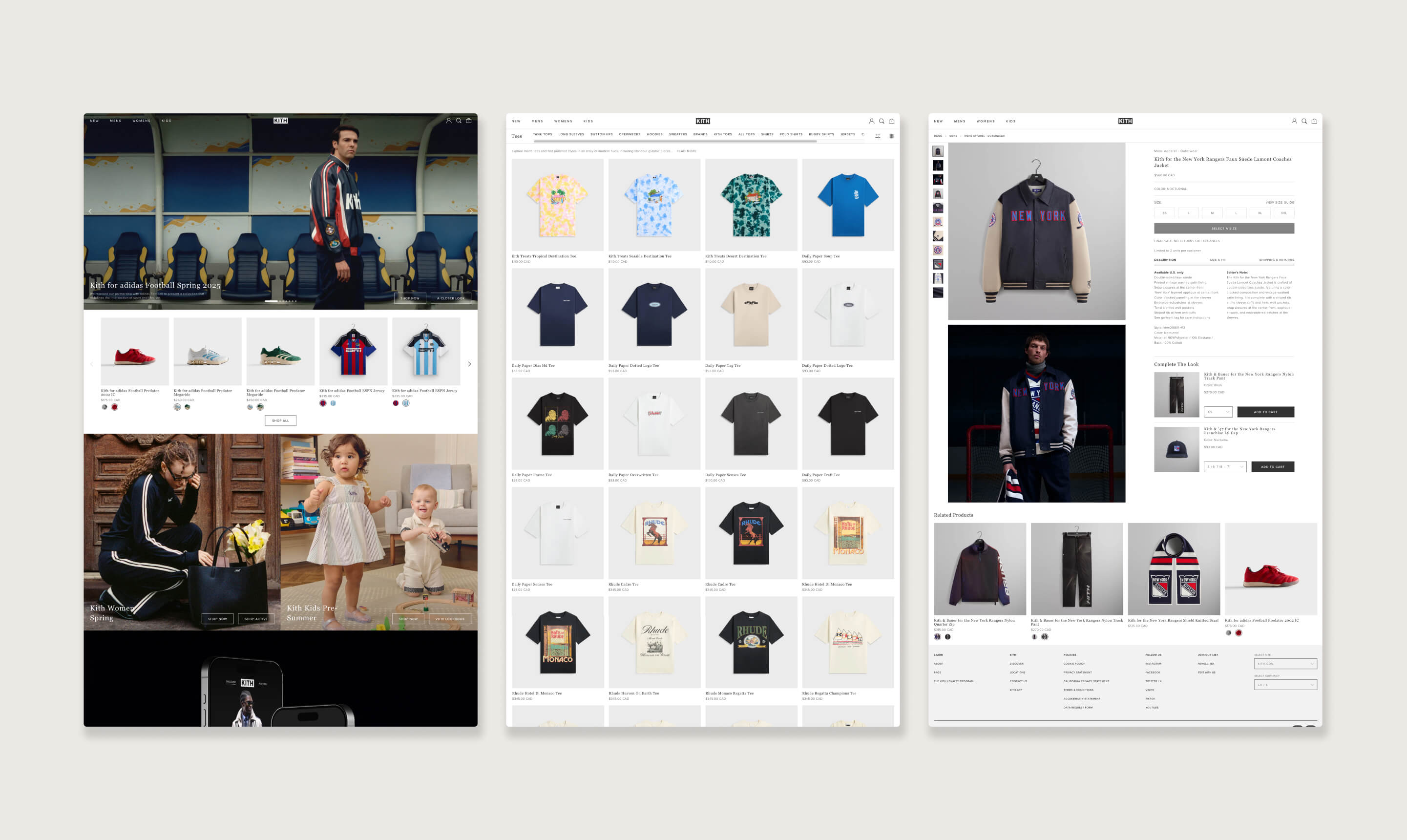Screen dimensions: 1407x840
Task: Go to next hero slide on homepage
Action: pyautogui.click(x=471, y=211)
